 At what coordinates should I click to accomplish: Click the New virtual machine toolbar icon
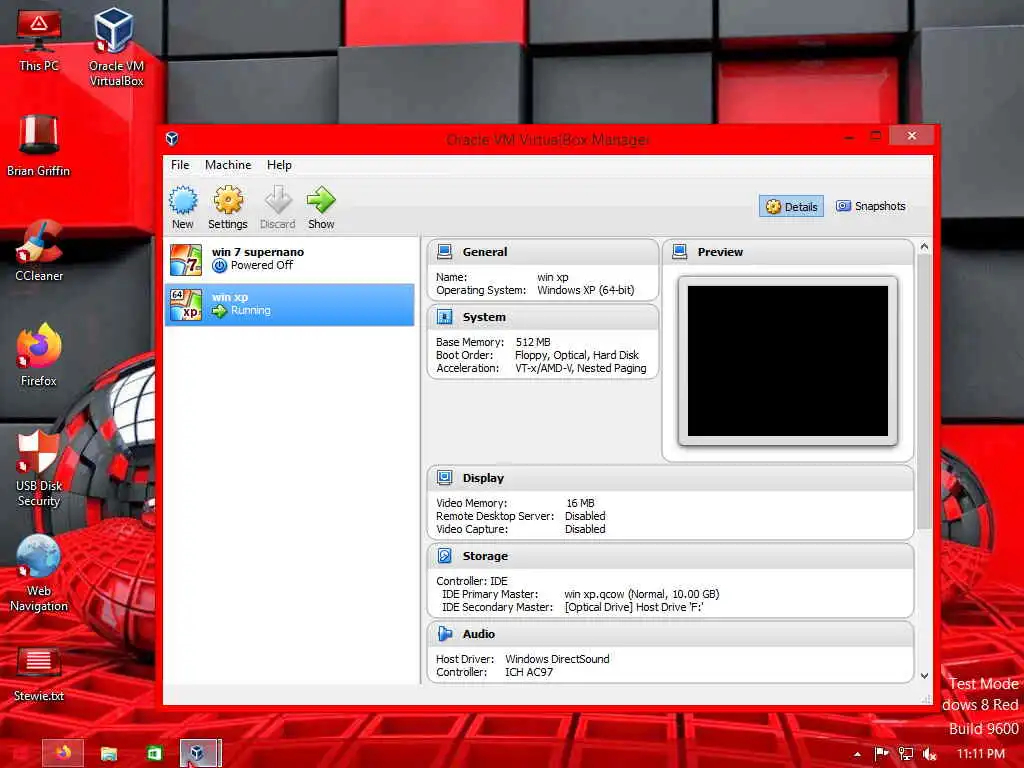point(183,200)
